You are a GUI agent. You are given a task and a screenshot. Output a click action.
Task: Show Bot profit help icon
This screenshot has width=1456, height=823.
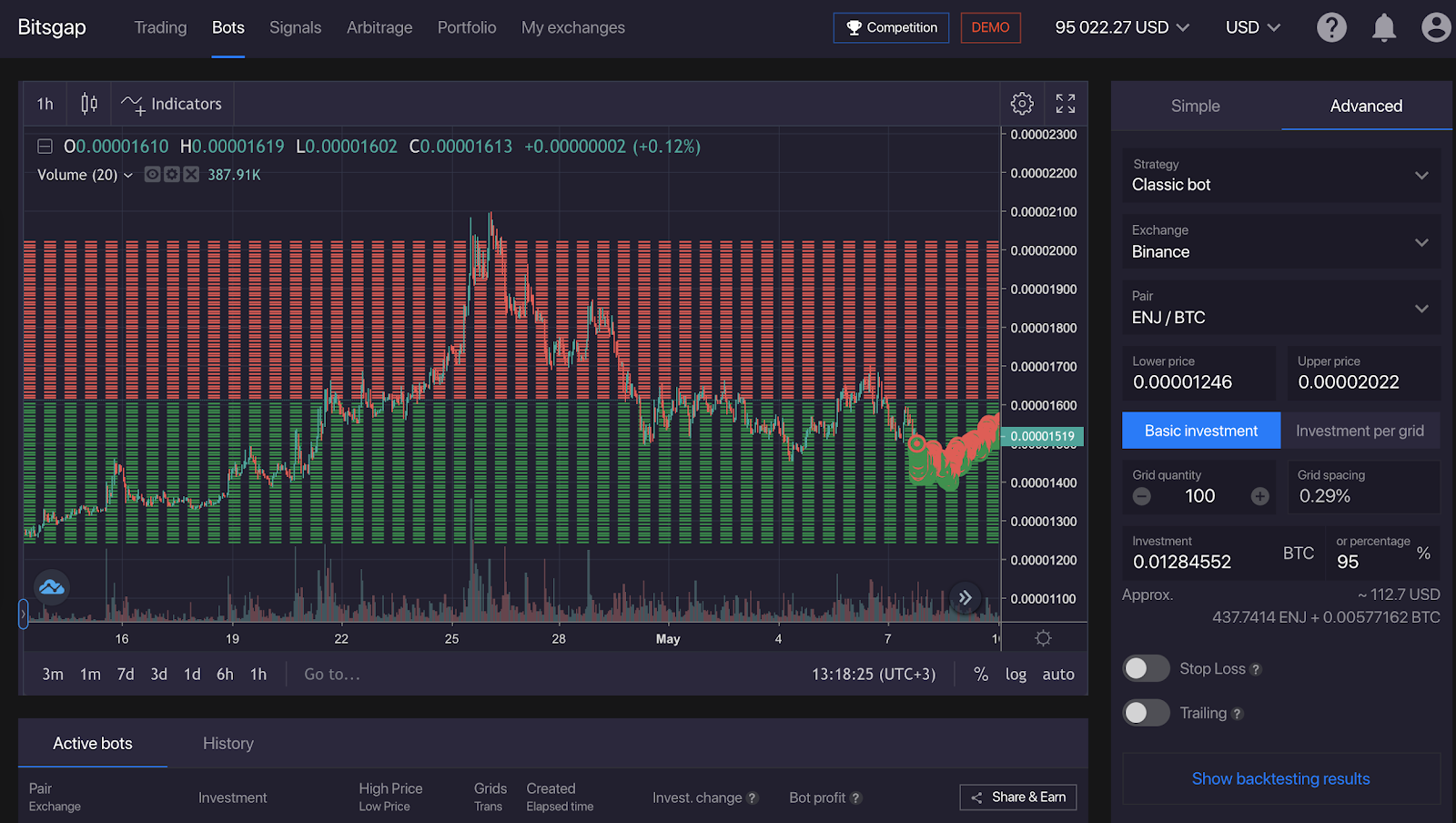855,798
